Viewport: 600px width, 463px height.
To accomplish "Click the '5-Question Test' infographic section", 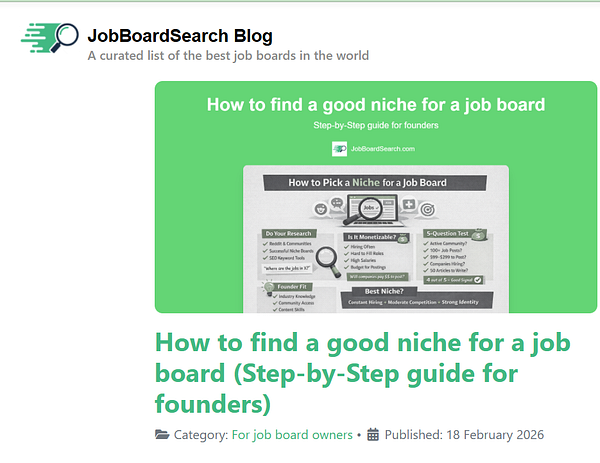I will (x=455, y=256).
